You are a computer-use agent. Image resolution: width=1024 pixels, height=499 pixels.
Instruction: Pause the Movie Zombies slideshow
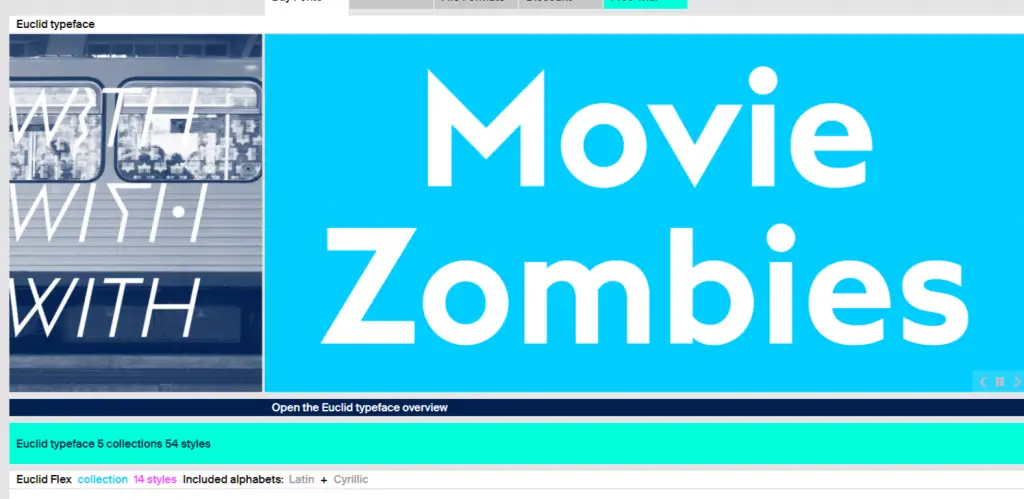click(999, 382)
